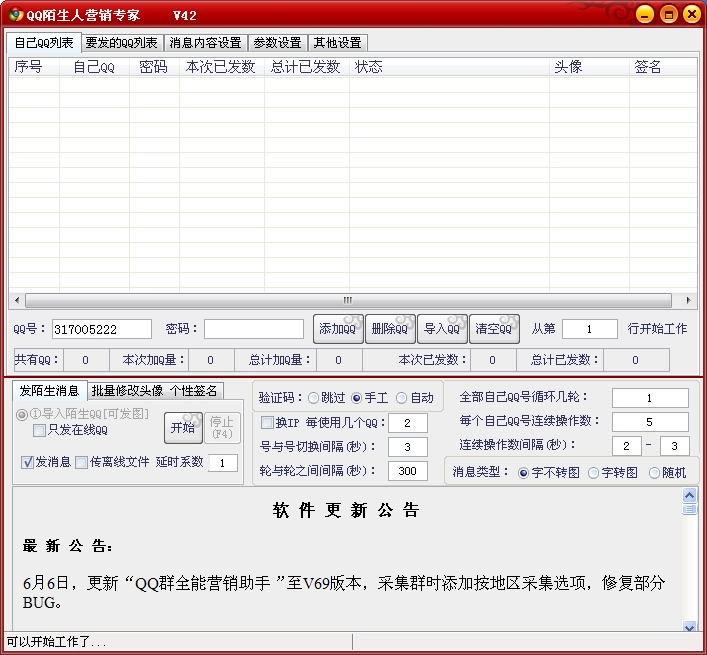The image size is (707, 655).
Task: Minimize the QQ marketing window
Action: (x=645, y=14)
